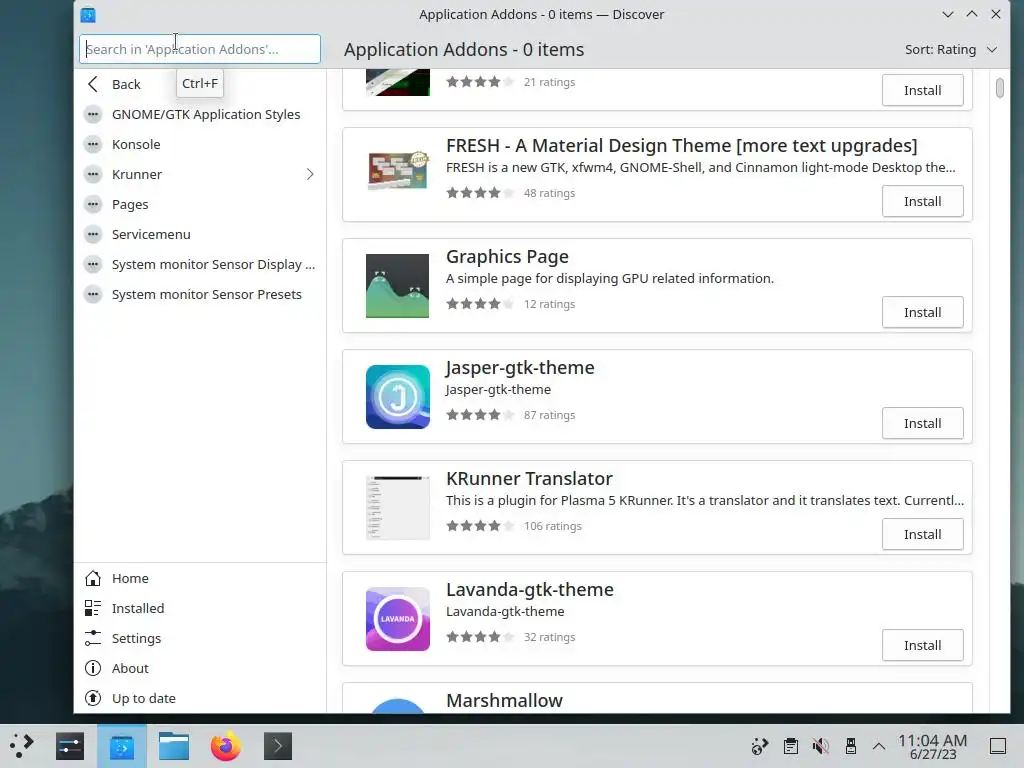Click the Sensor Presets category dots icon
Screen dimensions: 1024x768
point(93,295)
